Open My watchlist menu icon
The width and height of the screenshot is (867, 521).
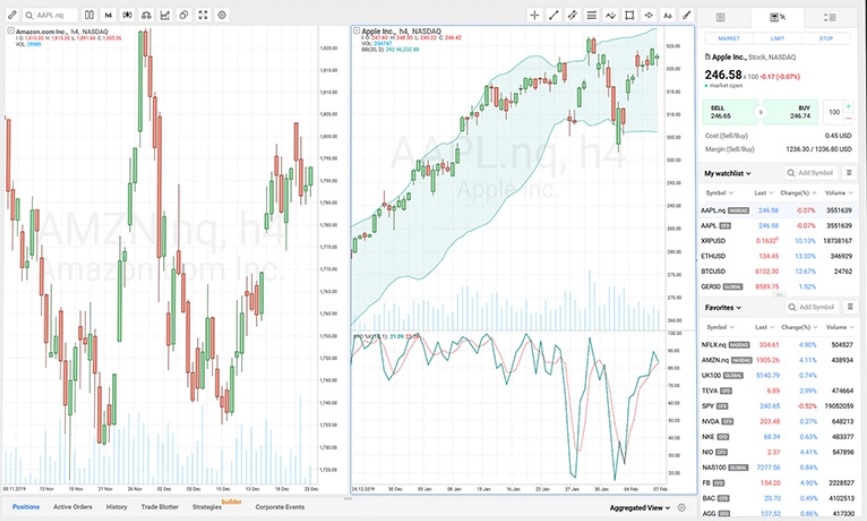click(x=849, y=173)
